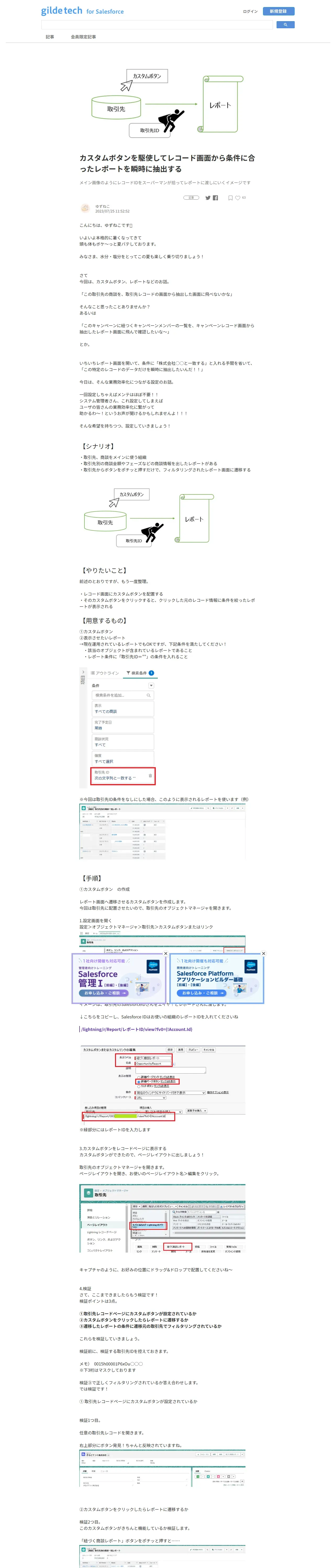Click the 【シナリオ】 heading
Image resolution: width=336 pixels, height=1568 pixels.
[x=98, y=446]
